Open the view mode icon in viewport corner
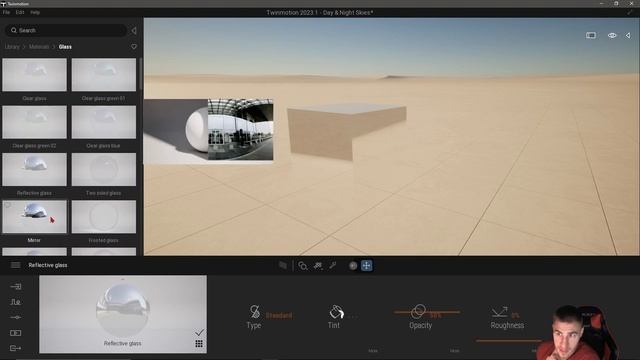The width and height of the screenshot is (640, 360). coord(591,36)
